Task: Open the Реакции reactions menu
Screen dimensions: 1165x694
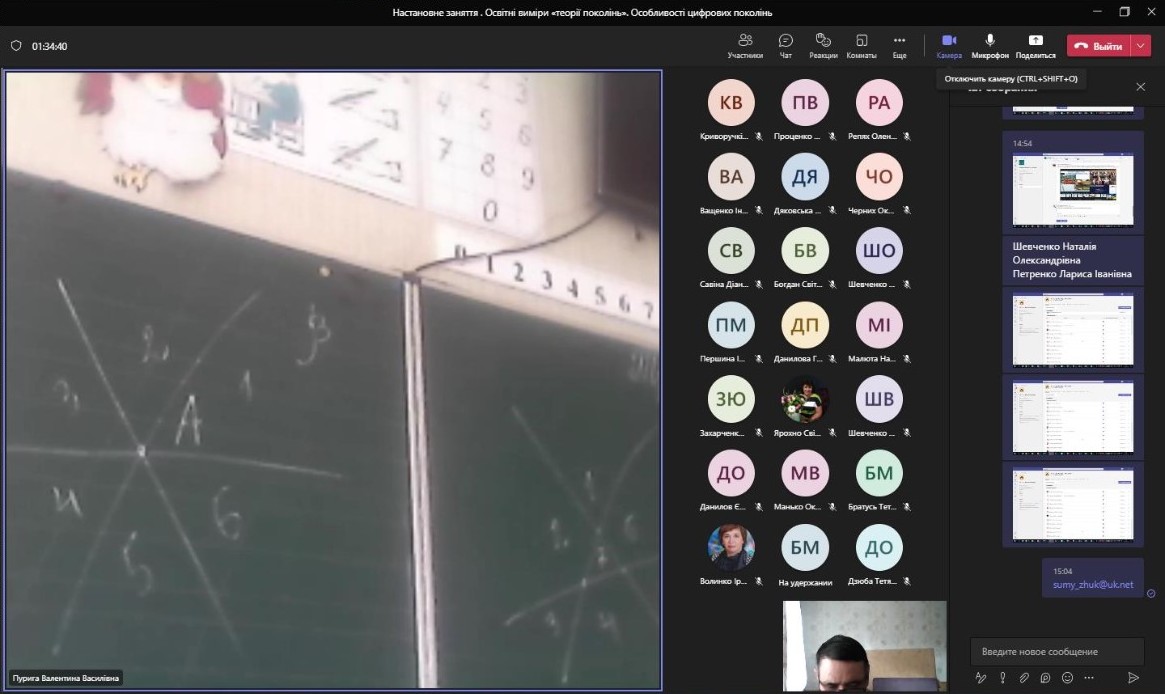Action: tap(823, 45)
